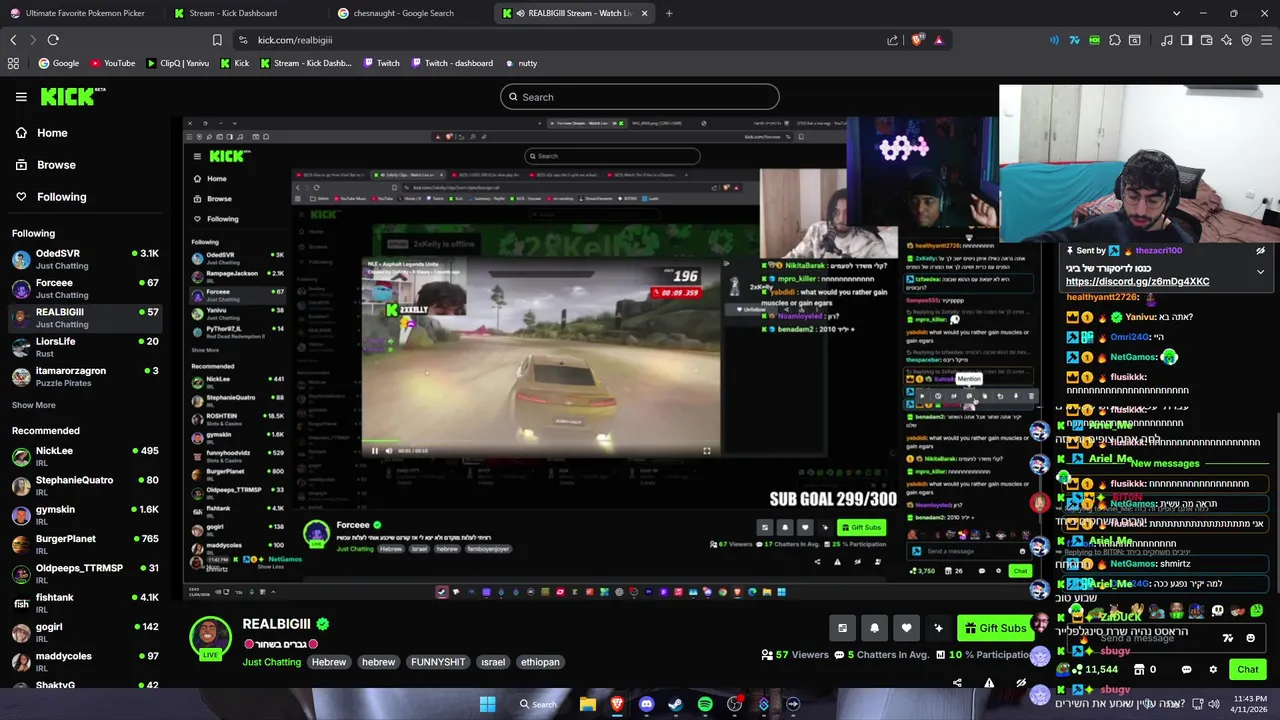Open Brave Rewards triangle icon
Viewport: 1280px width, 720px height.
pyautogui.click(x=938, y=40)
